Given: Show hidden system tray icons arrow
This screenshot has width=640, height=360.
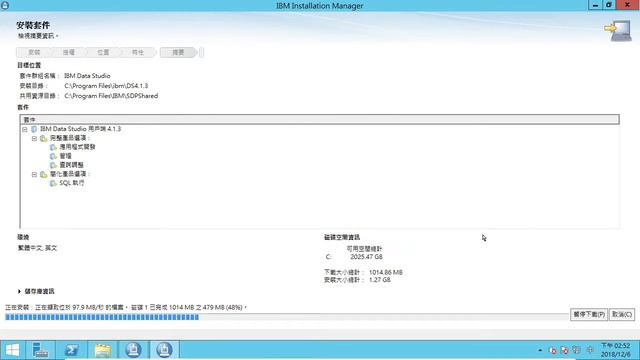Looking at the screenshot, I should [x=540, y=350].
